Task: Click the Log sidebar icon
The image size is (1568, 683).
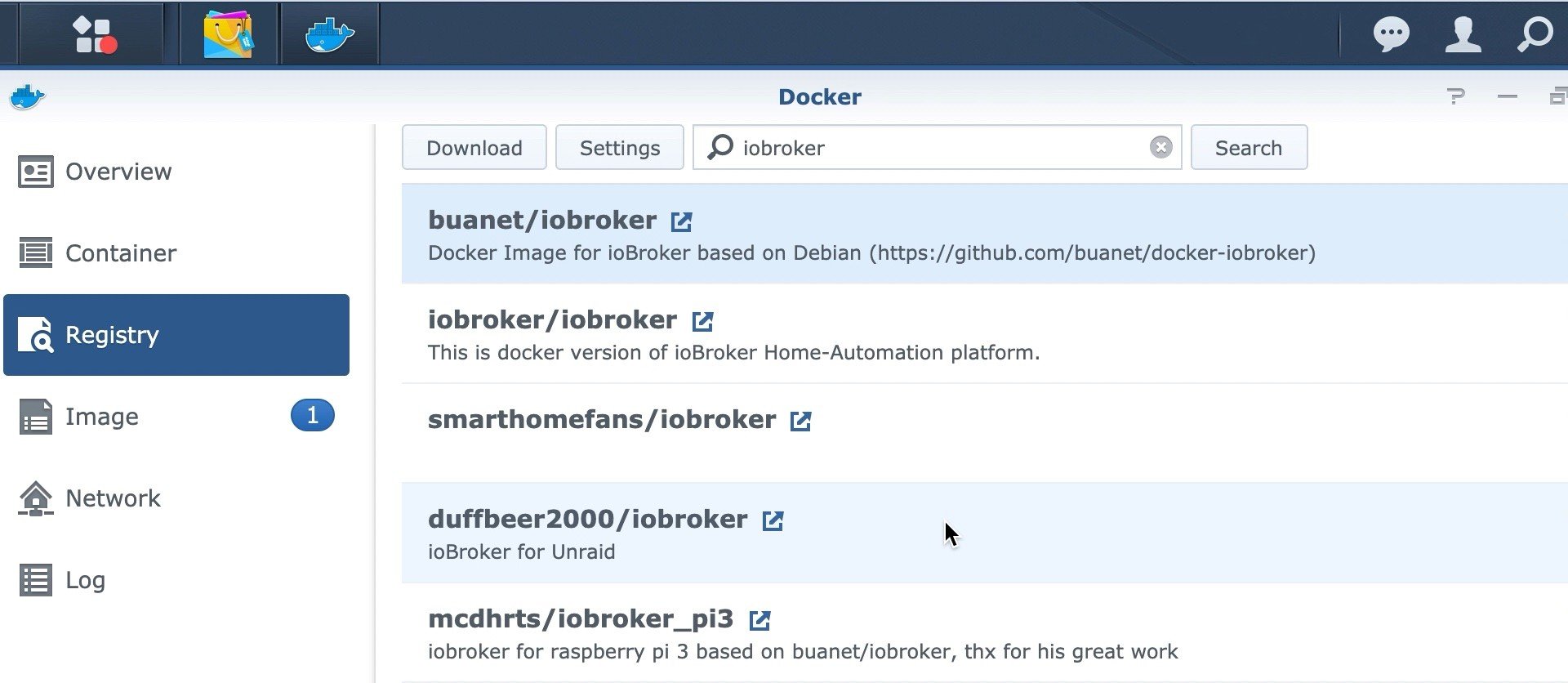Action: (x=36, y=580)
